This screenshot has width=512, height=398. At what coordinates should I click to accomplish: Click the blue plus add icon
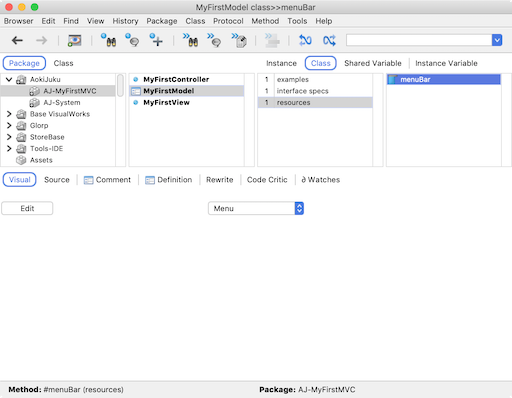coord(156,40)
